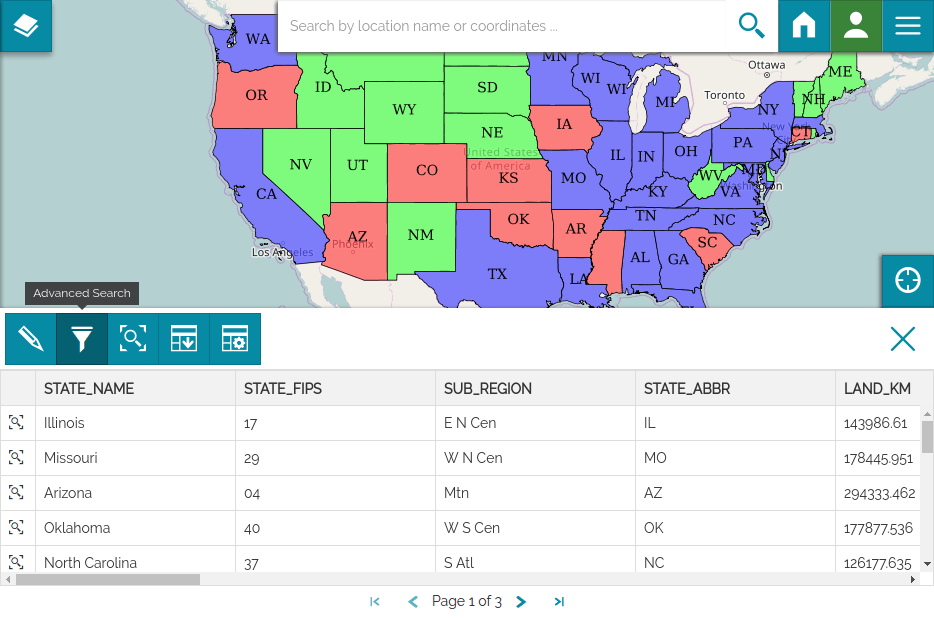Toggle edit mode pencil tool
The image size is (934, 618).
[x=31, y=339]
